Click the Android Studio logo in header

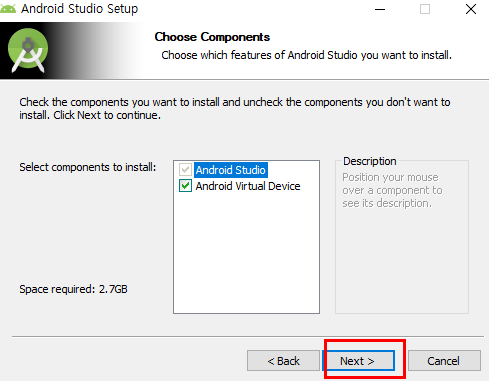(x=28, y=50)
